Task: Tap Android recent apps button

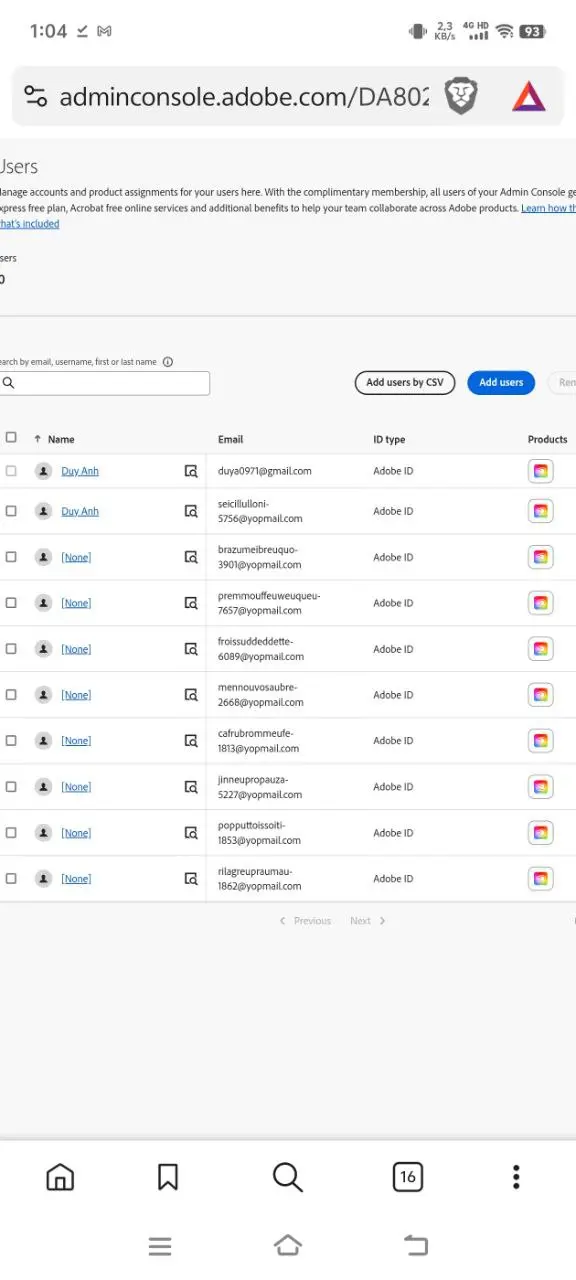Action: [x=160, y=1246]
